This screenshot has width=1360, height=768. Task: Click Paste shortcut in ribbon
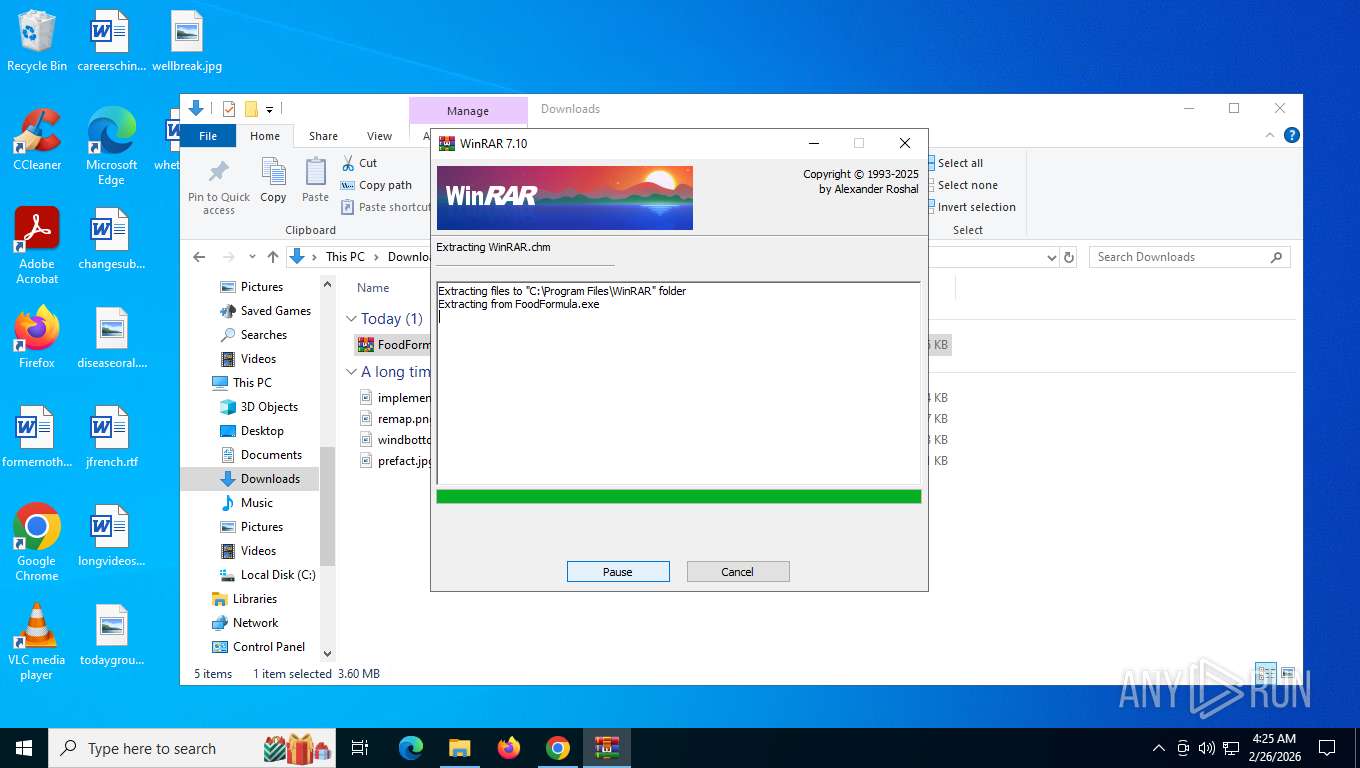tap(387, 207)
